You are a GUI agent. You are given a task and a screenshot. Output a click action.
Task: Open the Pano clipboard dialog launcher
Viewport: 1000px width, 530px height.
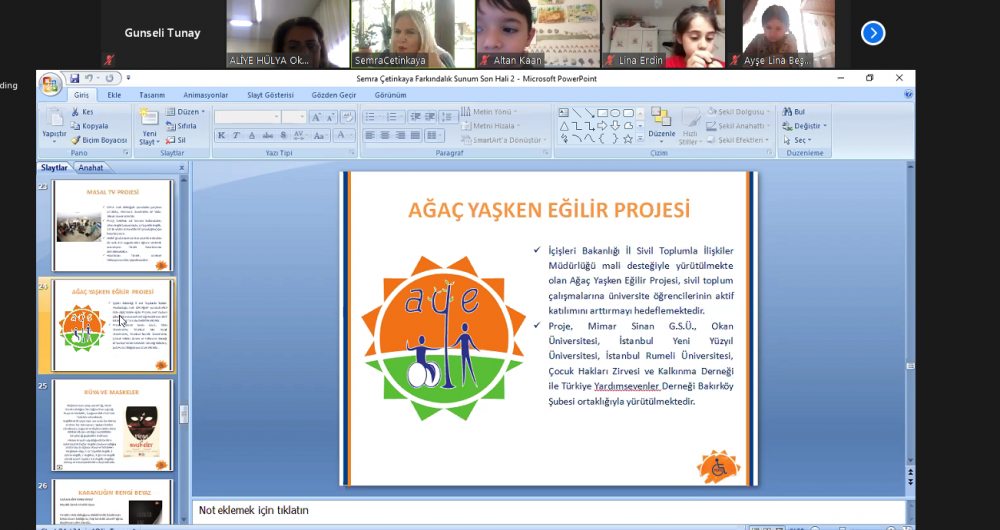point(126,153)
